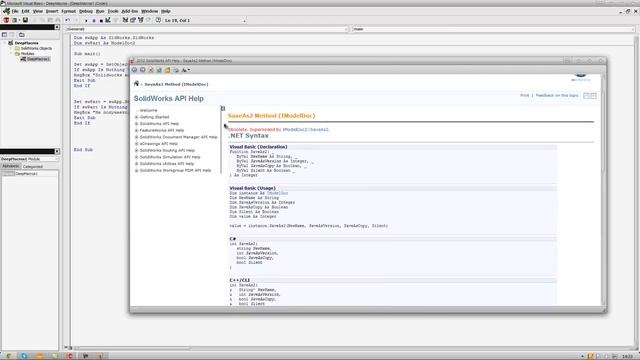This screenshot has width=640, height=360.
Task: Click the Undo icon in VBA toolbar
Action: pyautogui.click(x=67, y=20)
